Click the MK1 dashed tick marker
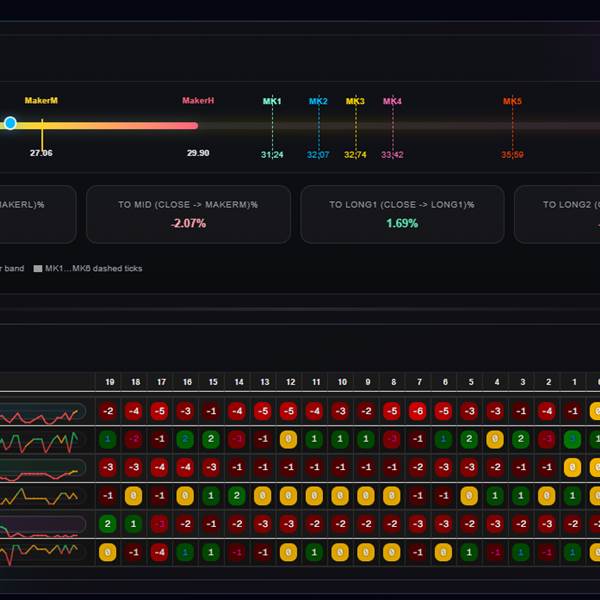Image resolution: width=600 pixels, height=600 pixels. click(x=272, y=102)
